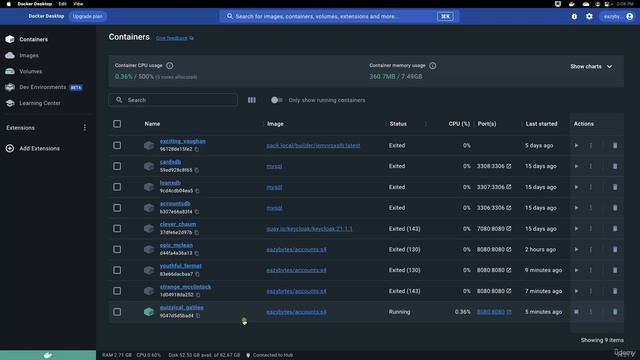Delete the clever_chaum container
Viewport: 640px width, 360px height.
pos(615,229)
